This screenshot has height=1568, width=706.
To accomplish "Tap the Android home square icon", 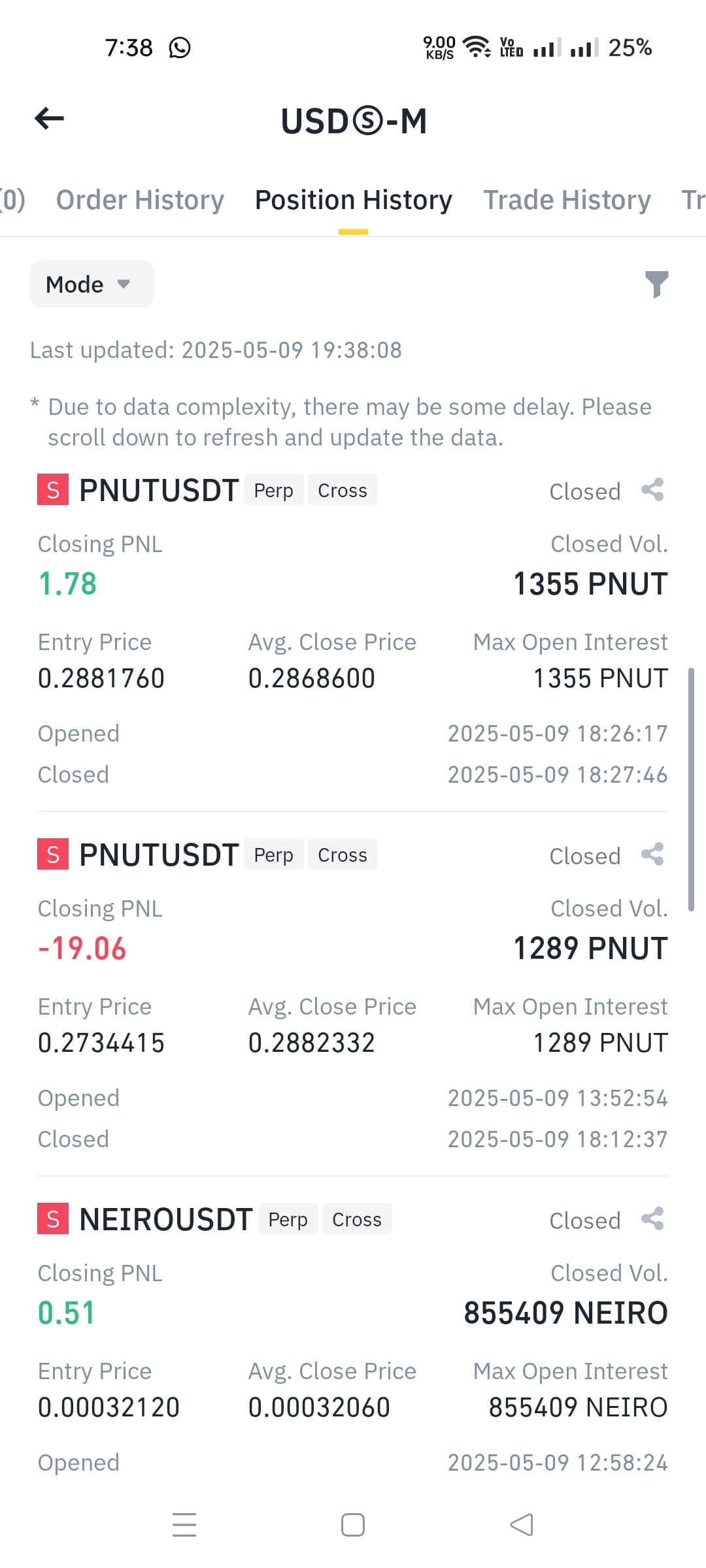I will [x=353, y=1525].
